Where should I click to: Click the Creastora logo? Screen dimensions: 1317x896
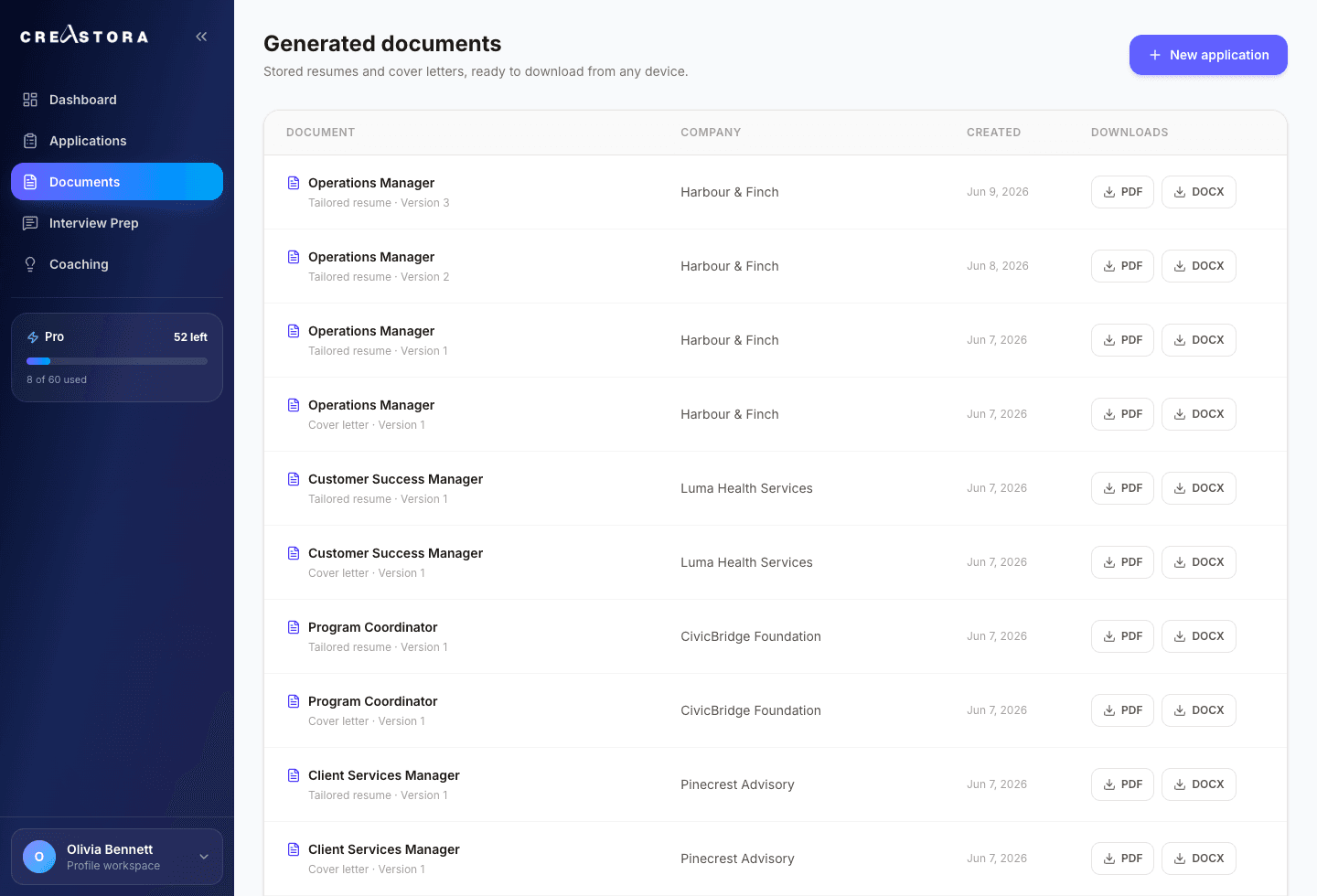84,36
